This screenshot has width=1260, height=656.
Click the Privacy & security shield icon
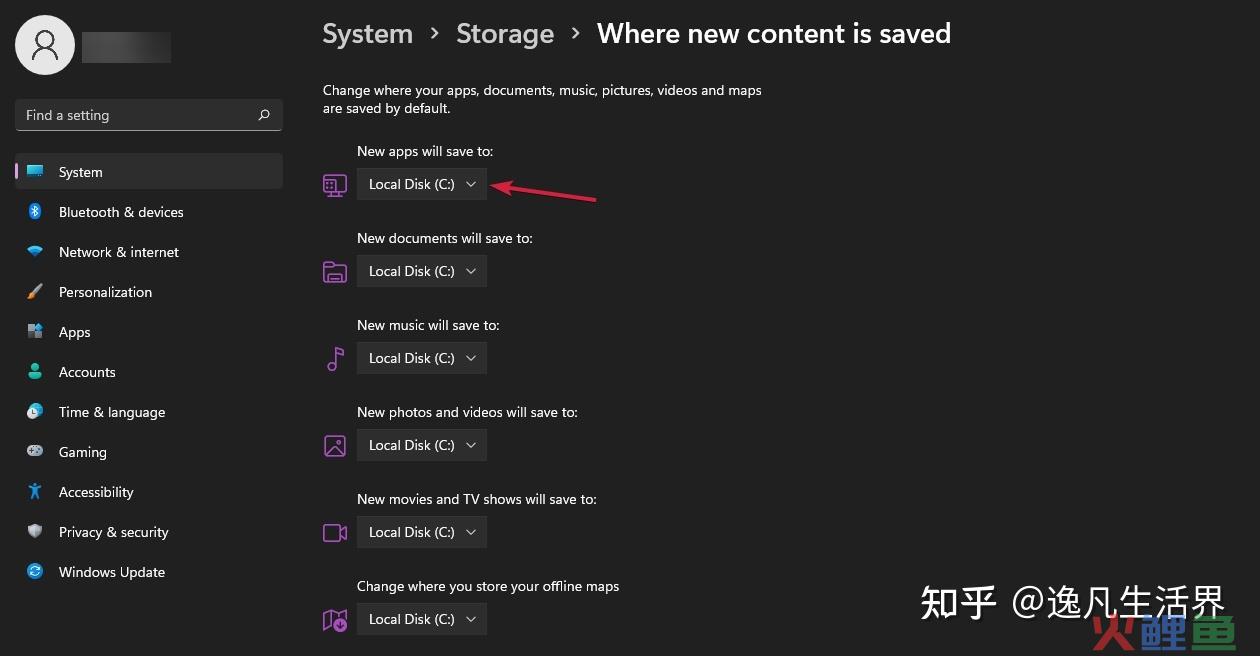pyautogui.click(x=35, y=532)
